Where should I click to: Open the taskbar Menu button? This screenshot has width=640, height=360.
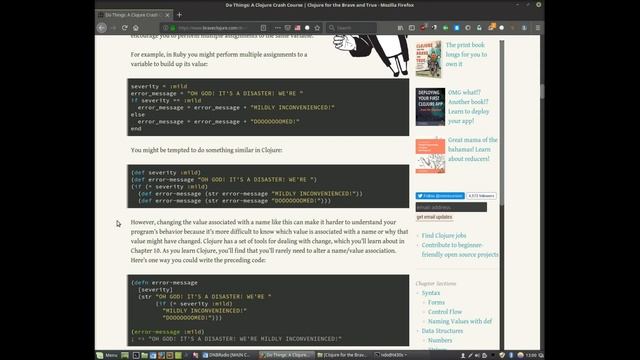(x=107, y=355)
